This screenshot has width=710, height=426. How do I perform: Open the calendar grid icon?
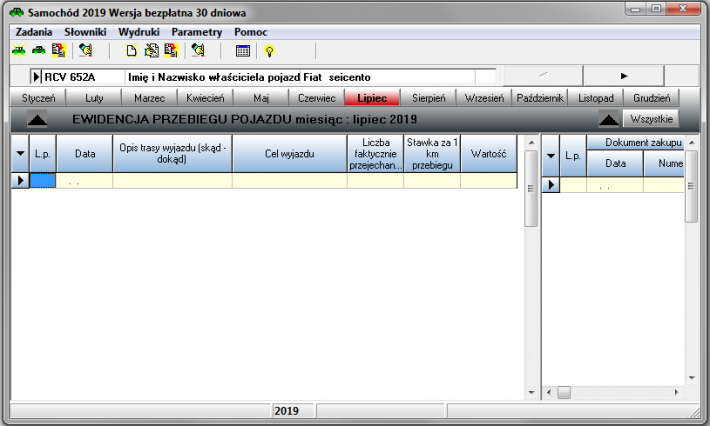[x=243, y=51]
